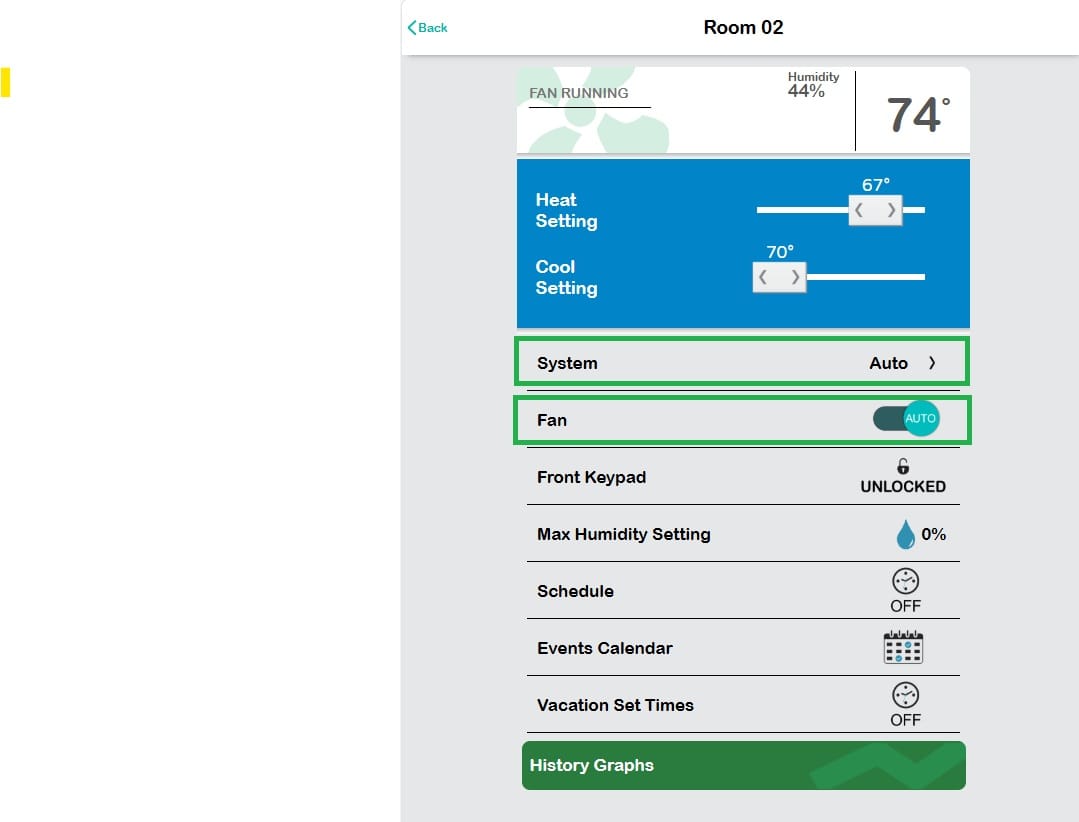Click the 74° current temperature reading

[x=918, y=114]
